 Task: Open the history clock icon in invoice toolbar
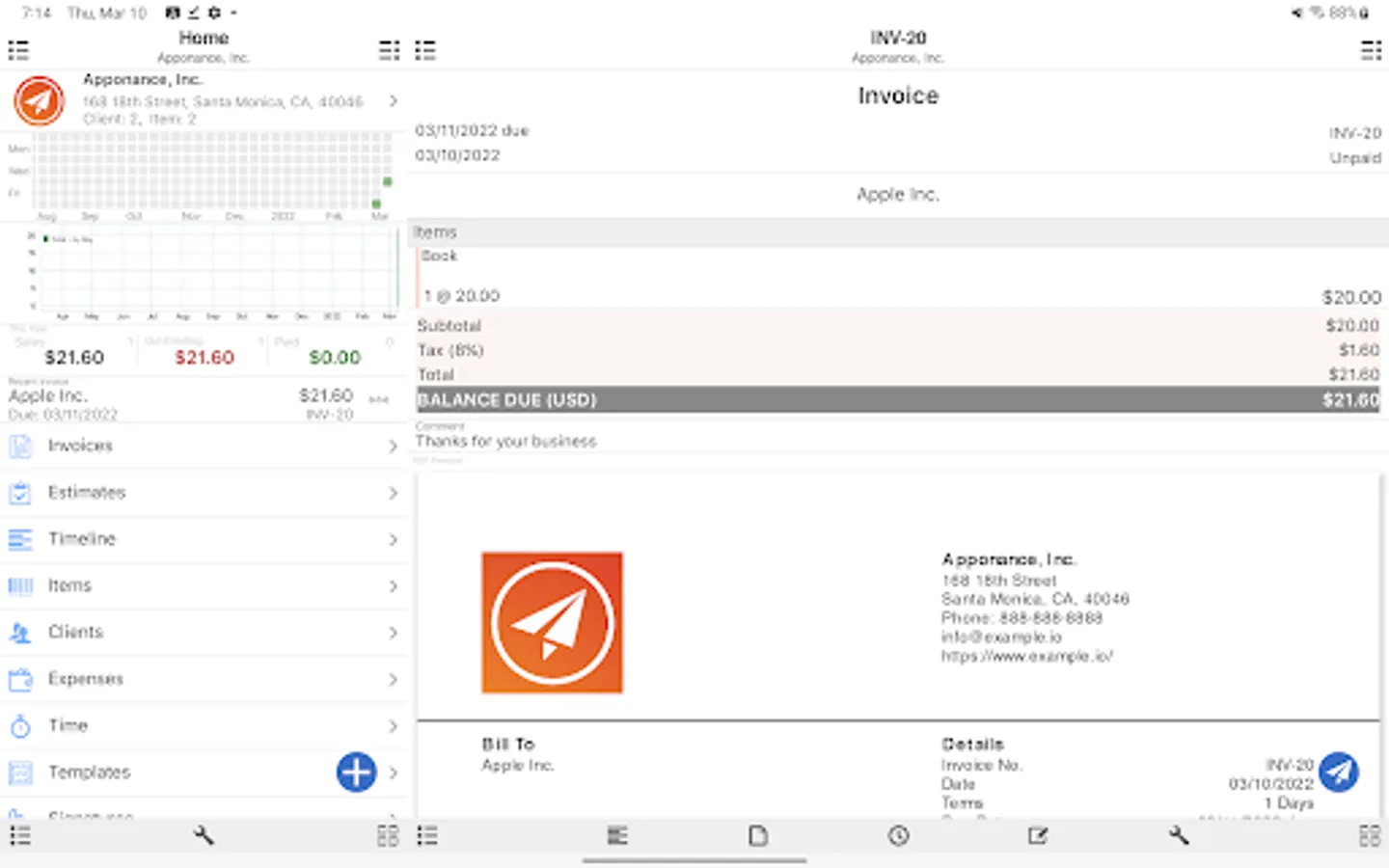pyautogui.click(x=898, y=835)
